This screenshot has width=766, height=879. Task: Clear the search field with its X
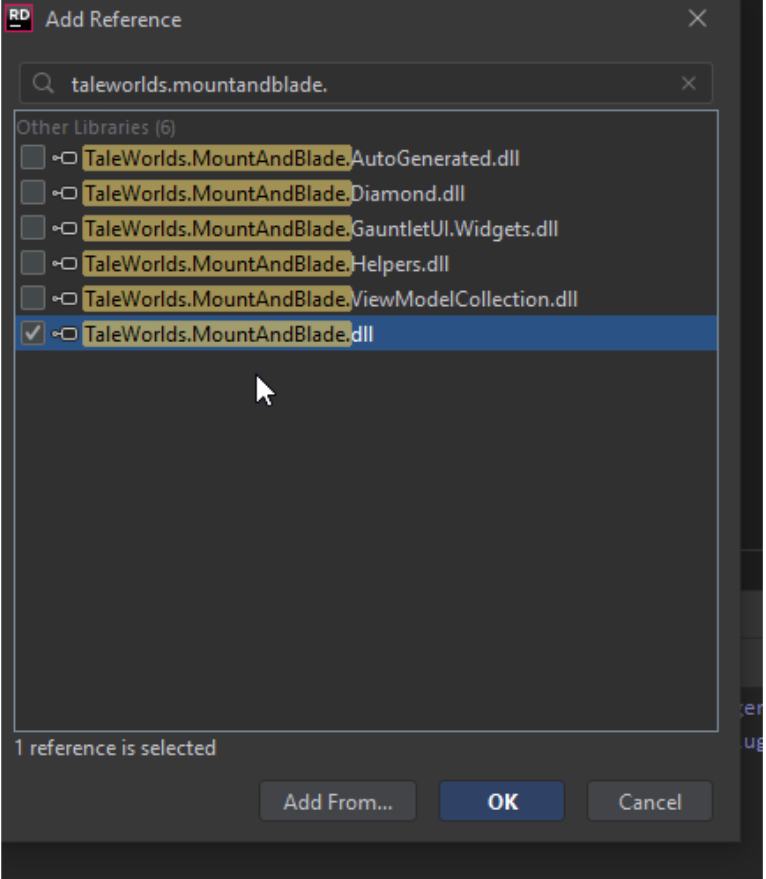[688, 84]
